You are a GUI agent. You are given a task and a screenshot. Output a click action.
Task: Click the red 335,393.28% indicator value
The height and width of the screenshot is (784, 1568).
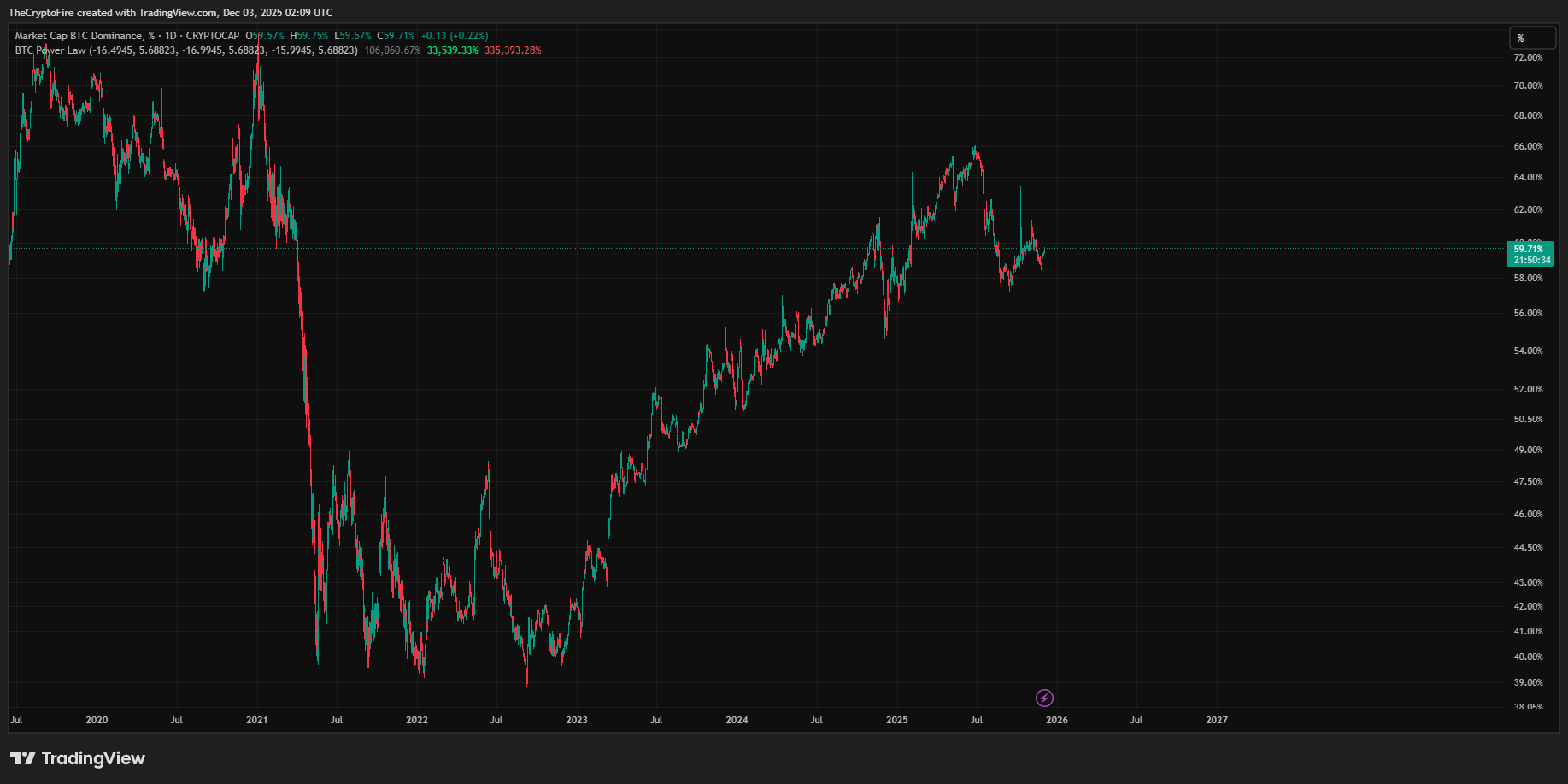pyautogui.click(x=513, y=50)
